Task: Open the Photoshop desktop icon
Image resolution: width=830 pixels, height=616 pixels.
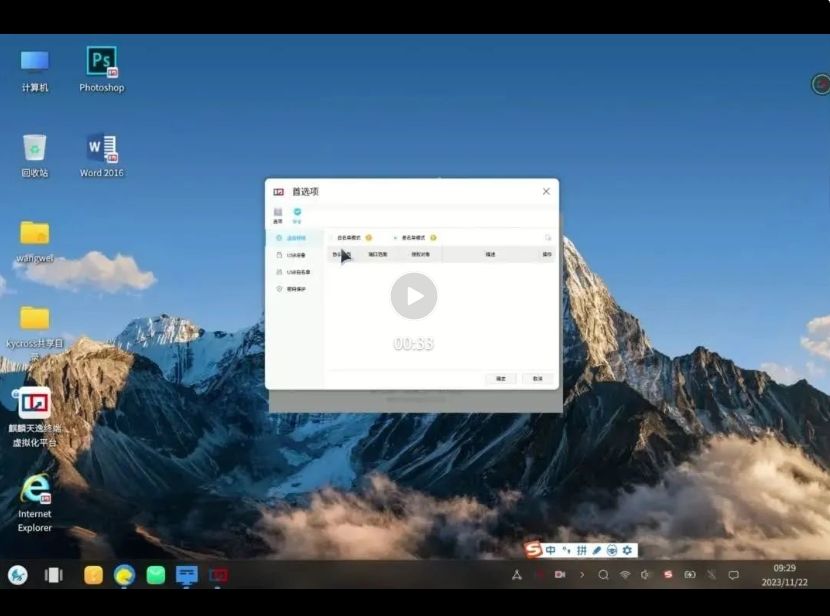Action: coord(101,62)
